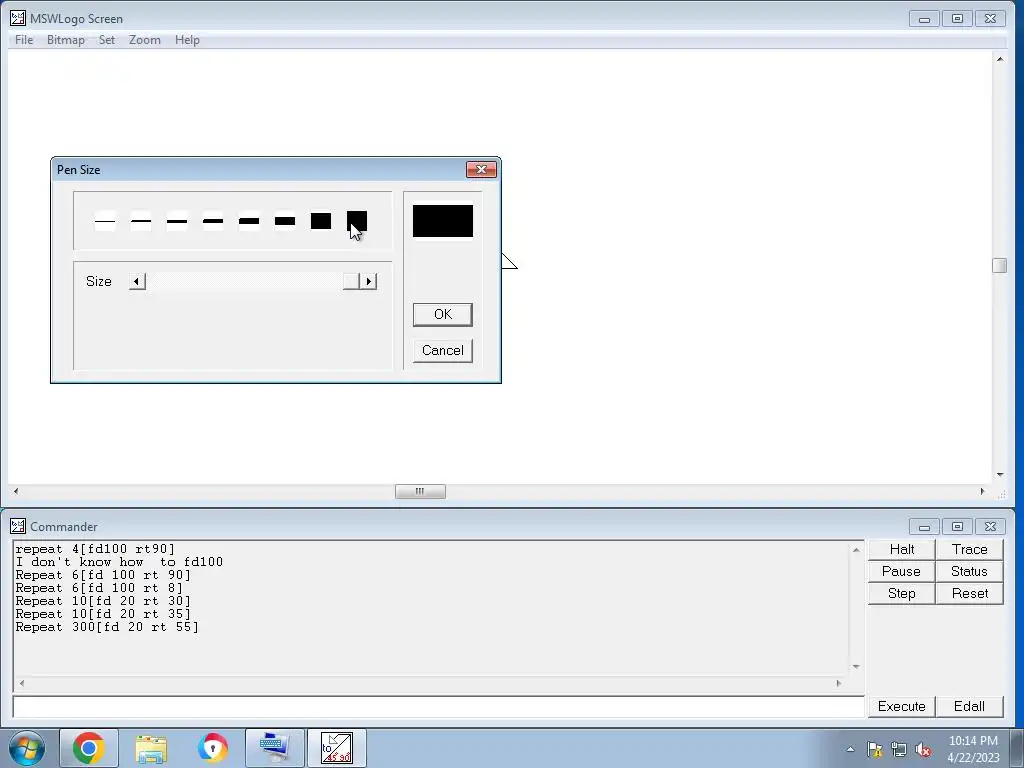
Task: Click the MSWLogo Screen vertical scrollbar thumb
Action: click(999, 265)
